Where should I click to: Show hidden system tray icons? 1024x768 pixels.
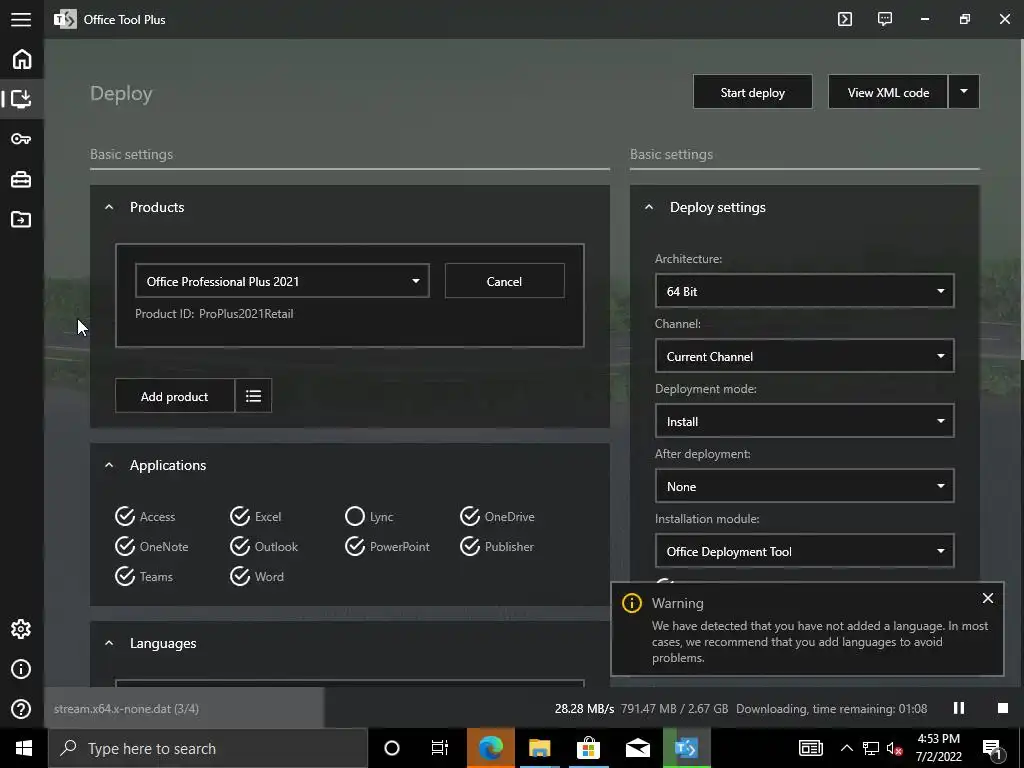846,748
